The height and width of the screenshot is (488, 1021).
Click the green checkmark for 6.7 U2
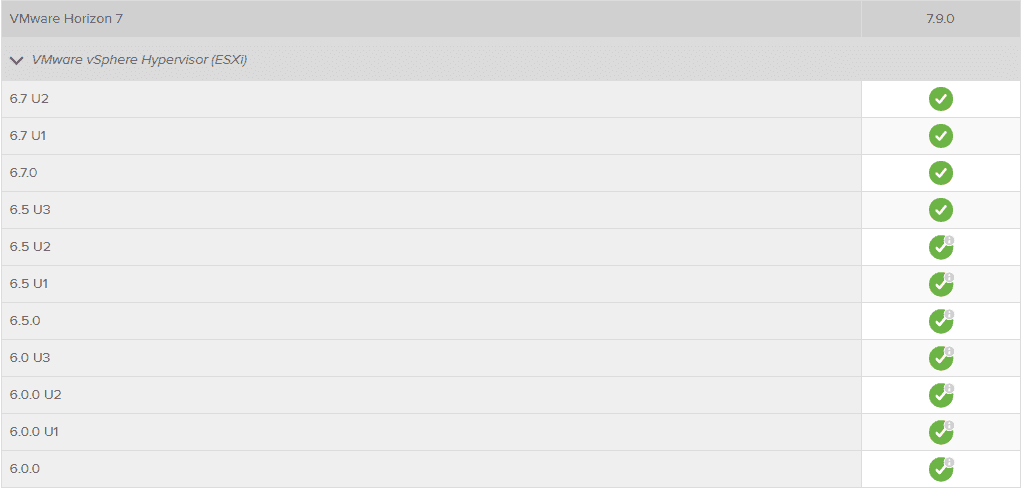940,99
